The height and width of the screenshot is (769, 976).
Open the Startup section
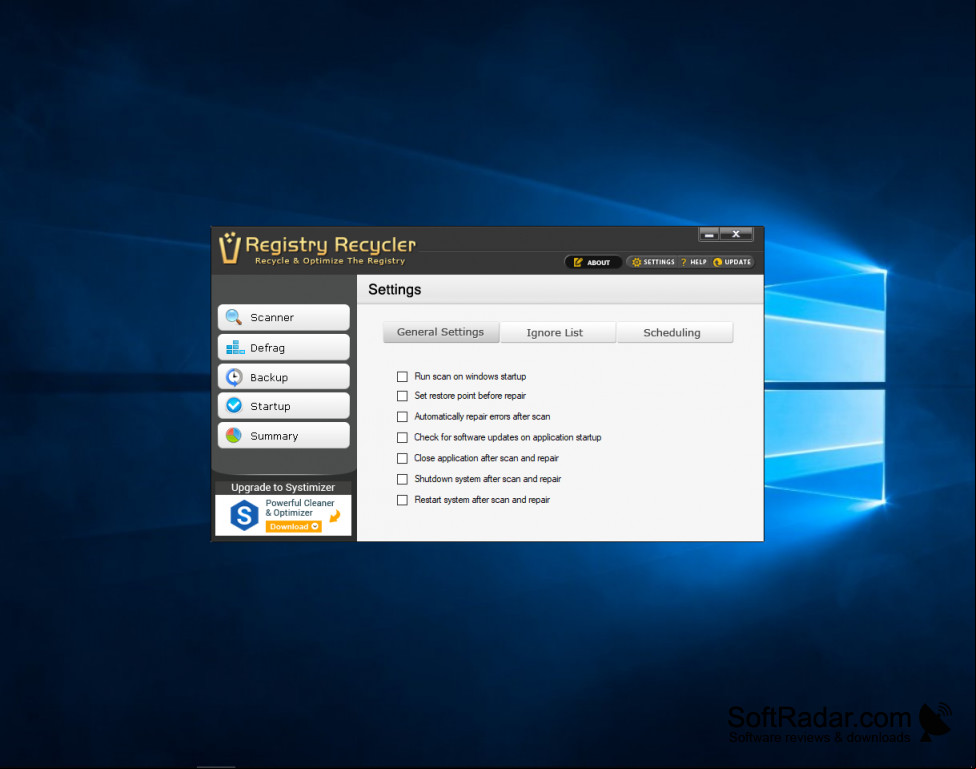[x=283, y=406]
